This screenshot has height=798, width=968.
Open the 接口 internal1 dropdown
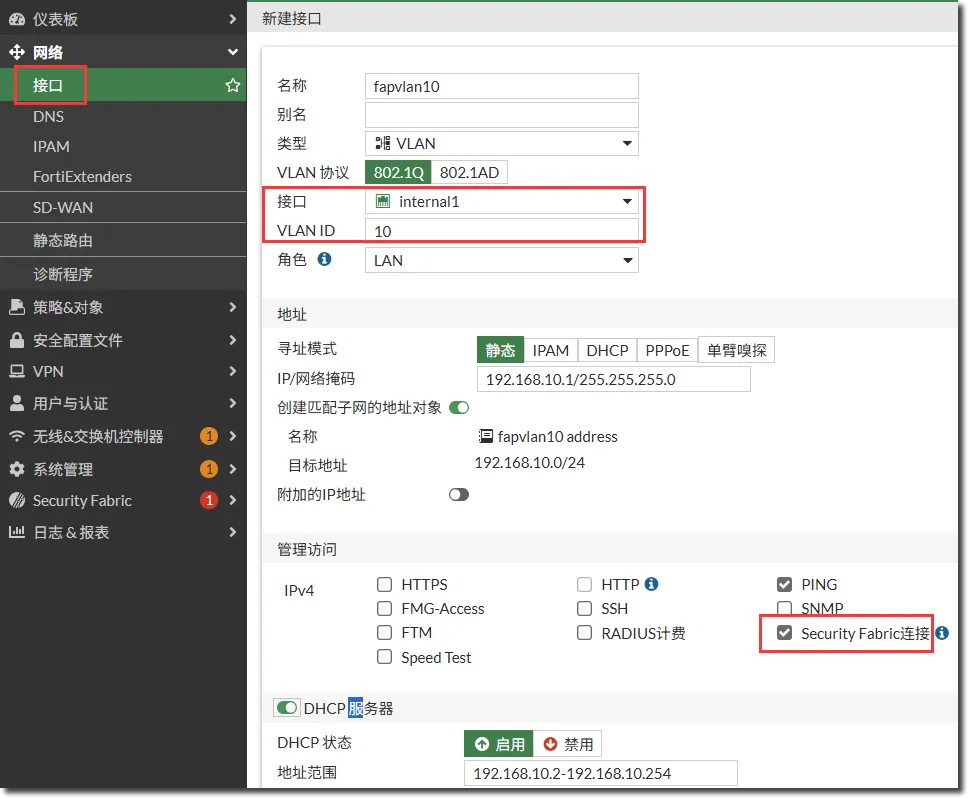pos(502,201)
